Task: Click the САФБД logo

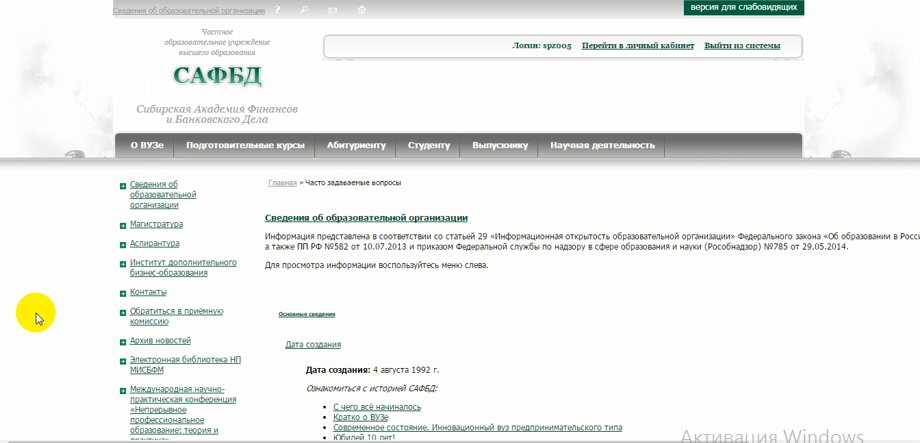Action: pyautogui.click(x=217, y=76)
